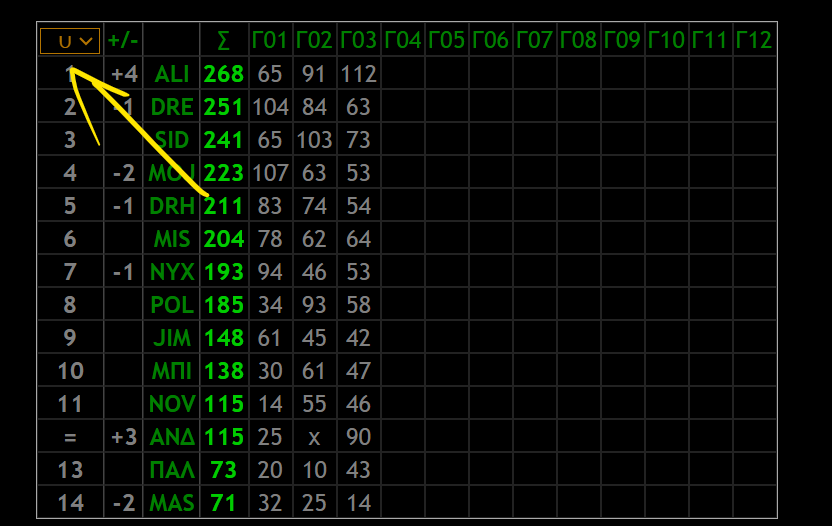This screenshot has width=832, height=526.
Task: Select the Γ02 column header
Action: coord(314,41)
